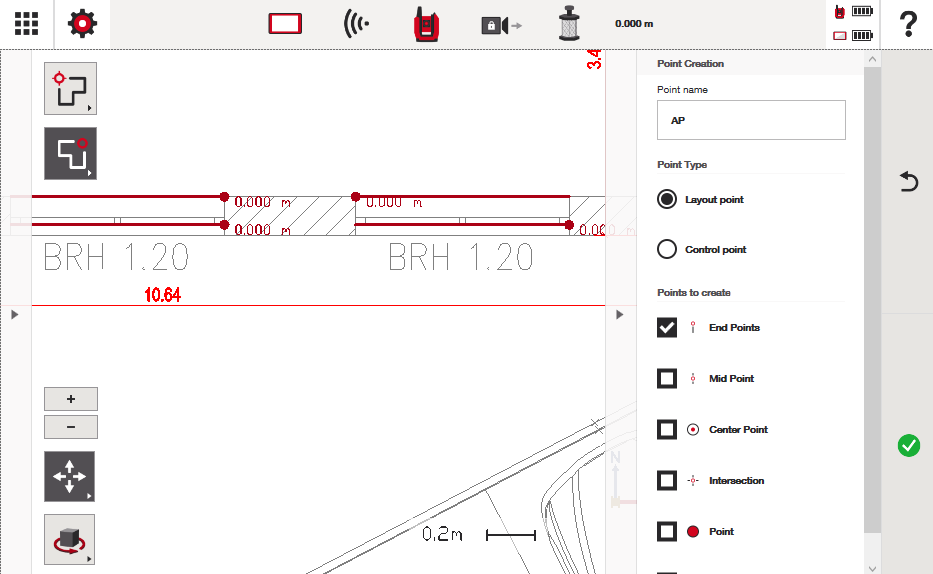
Task: Click the red rectangle controller icon
Action: tap(285, 24)
